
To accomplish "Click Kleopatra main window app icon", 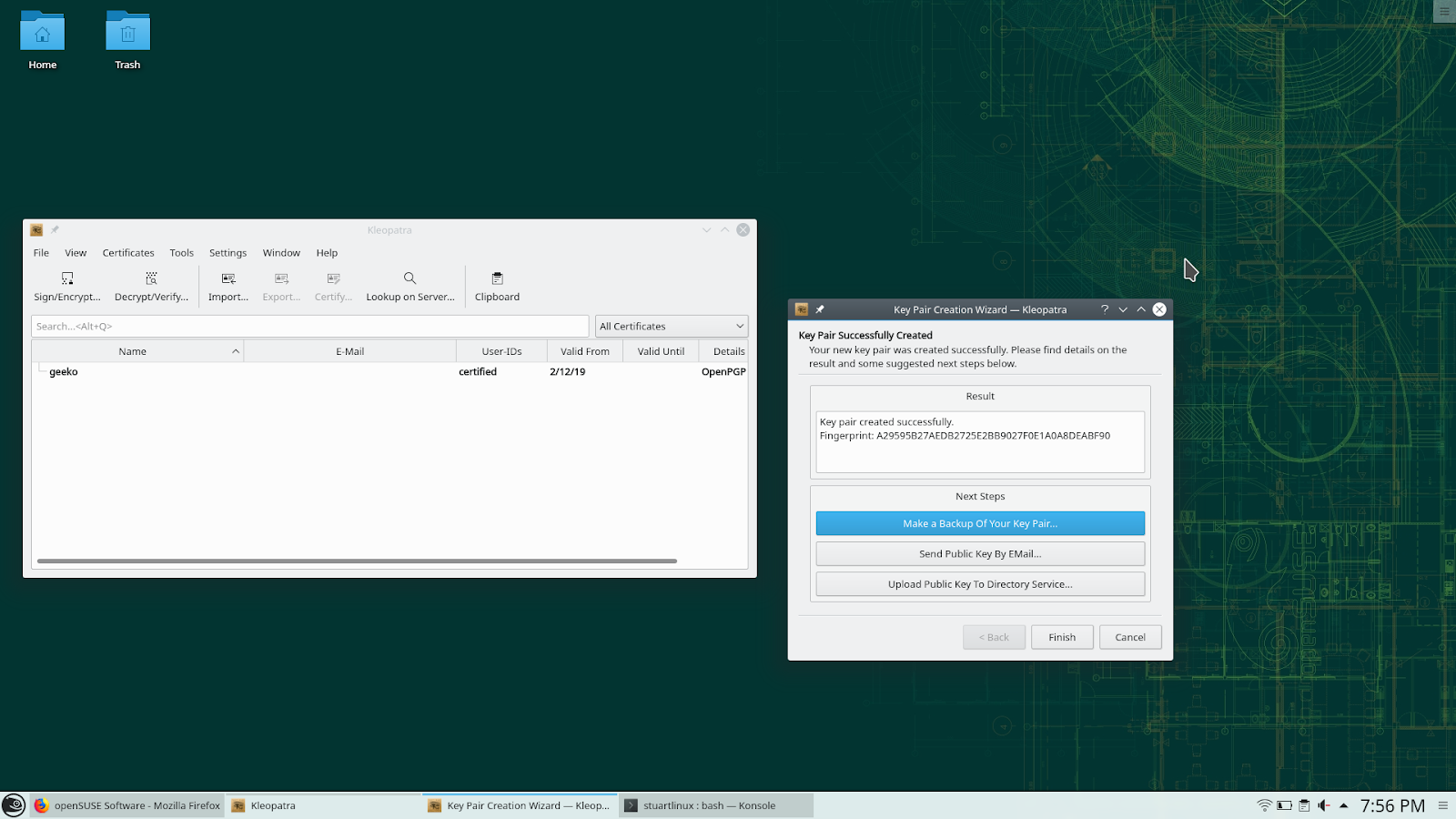I will 36,230.
